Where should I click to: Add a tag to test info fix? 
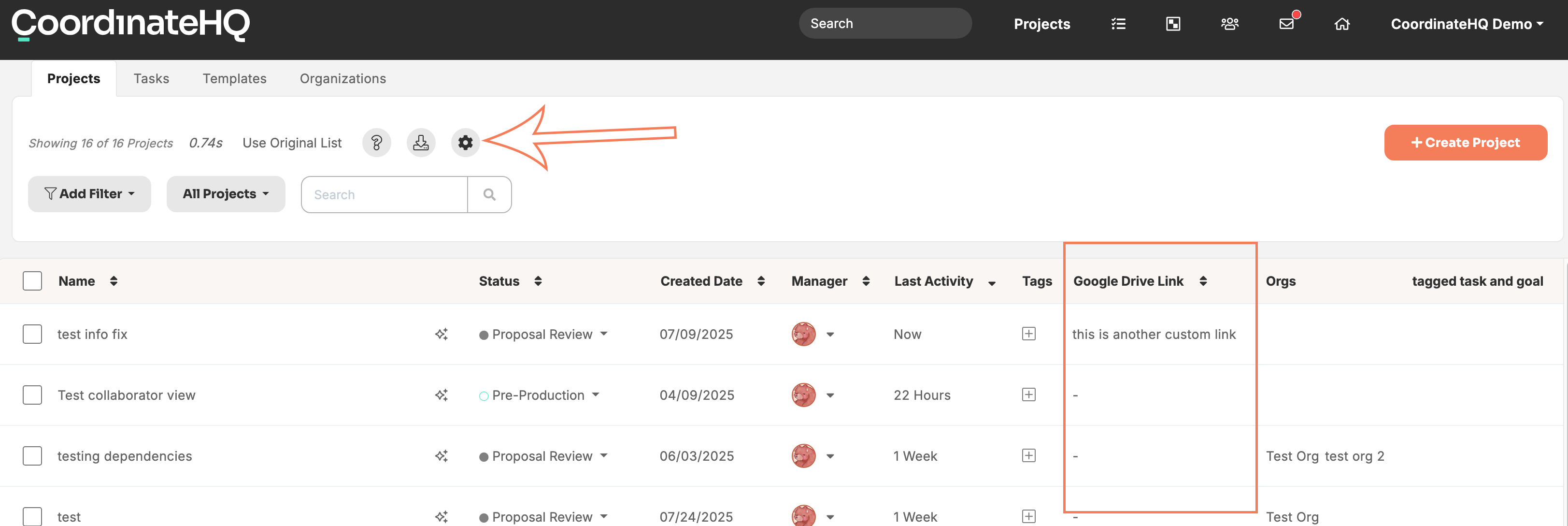coord(1029,334)
